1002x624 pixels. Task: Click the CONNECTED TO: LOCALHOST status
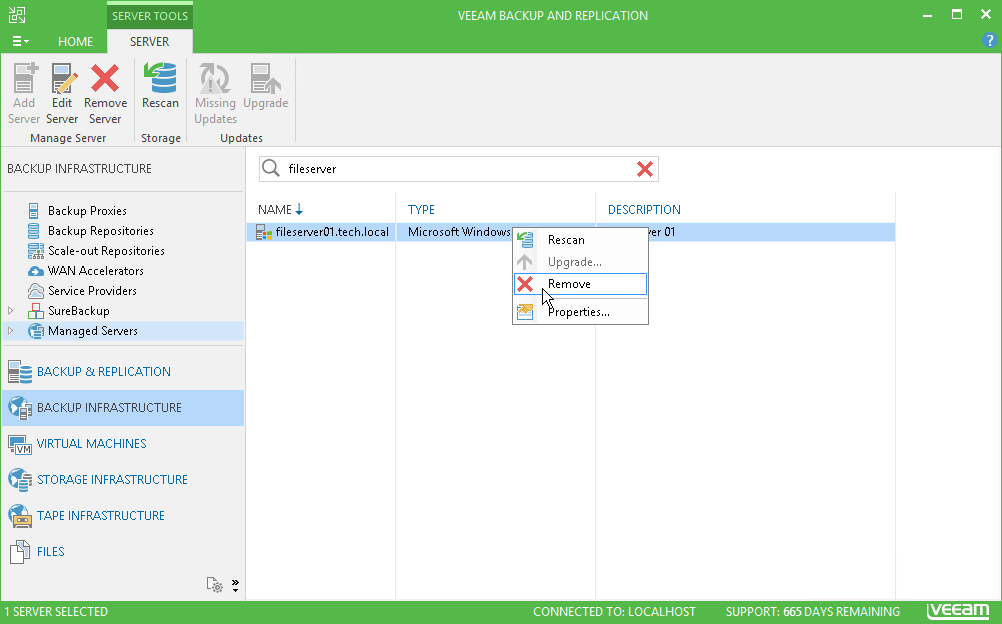point(614,612)
